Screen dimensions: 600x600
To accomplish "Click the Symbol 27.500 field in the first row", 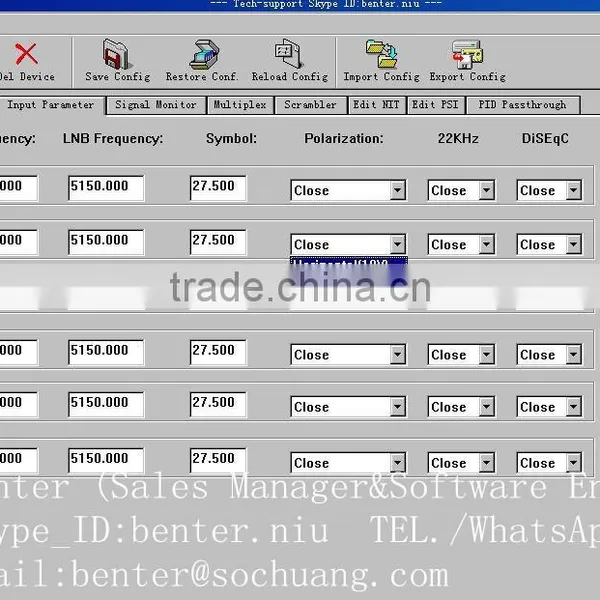I will (x=218, y=188).
